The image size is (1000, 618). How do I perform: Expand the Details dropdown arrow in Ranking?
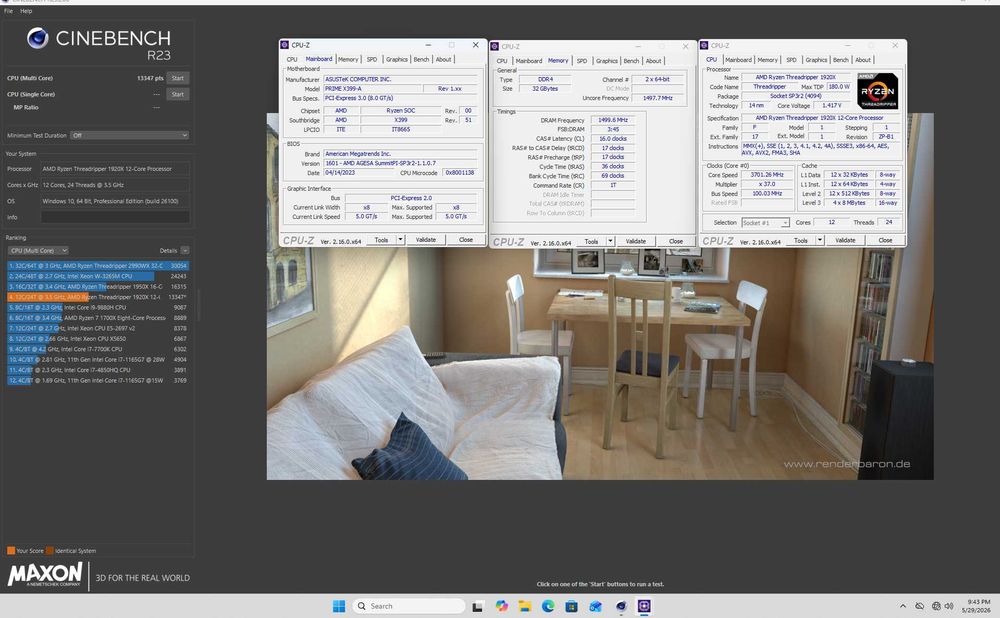click(185, 251)
